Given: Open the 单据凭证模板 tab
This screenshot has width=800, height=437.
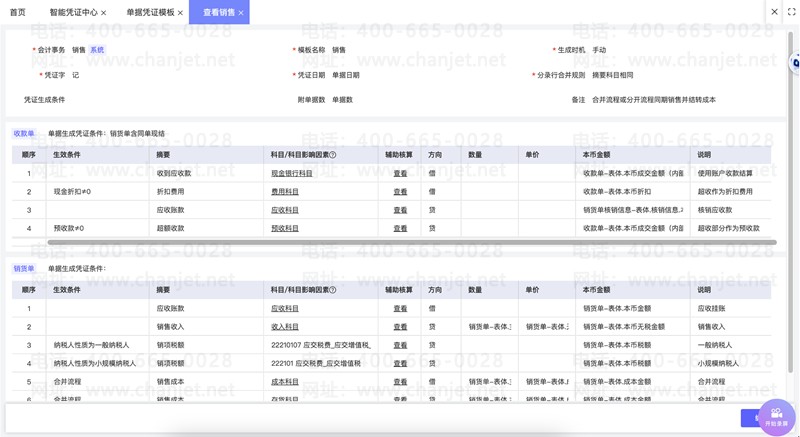Looking at the screenshot, I should point(151,12).
